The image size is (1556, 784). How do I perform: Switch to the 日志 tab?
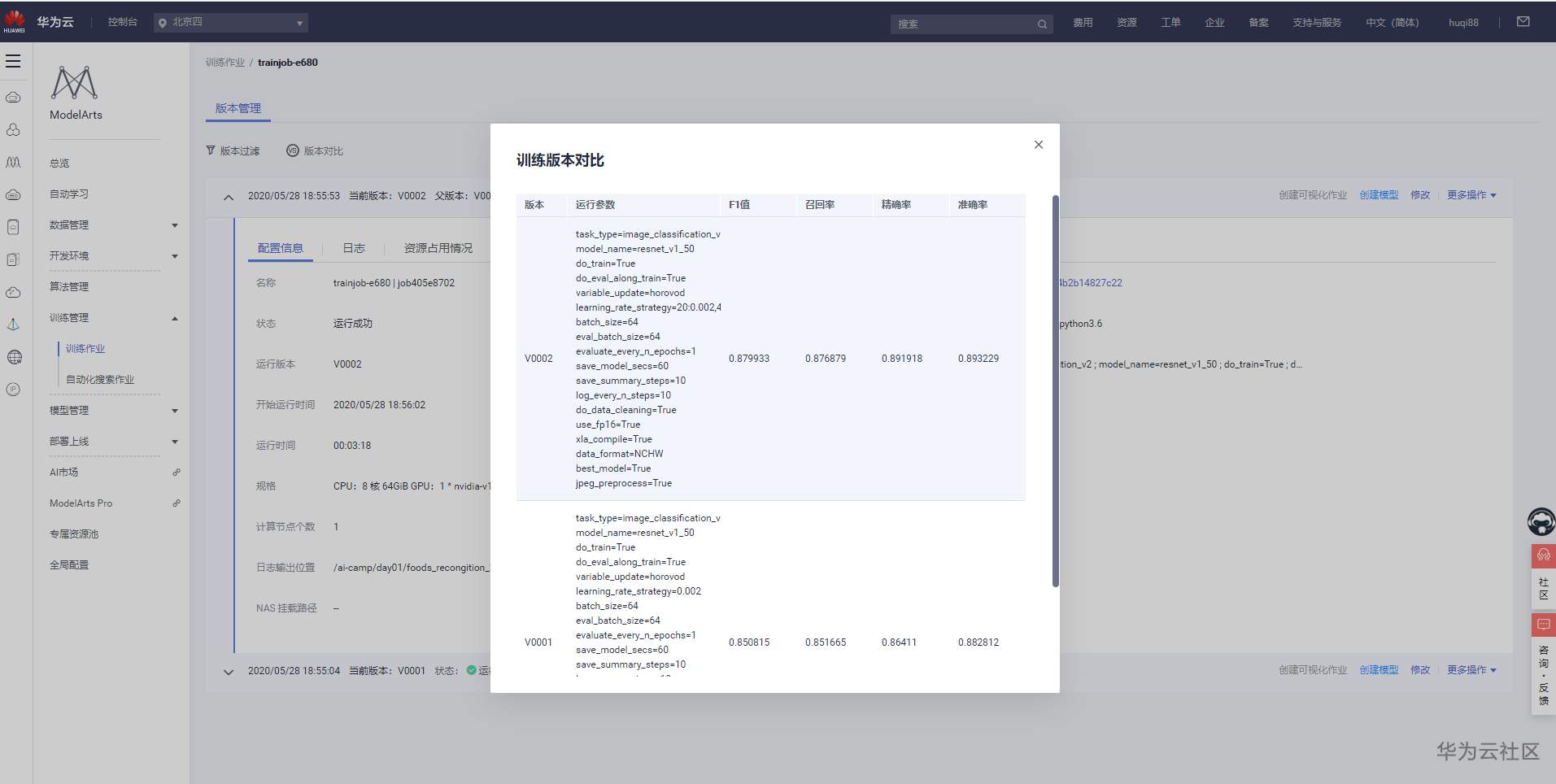[354, 248]
